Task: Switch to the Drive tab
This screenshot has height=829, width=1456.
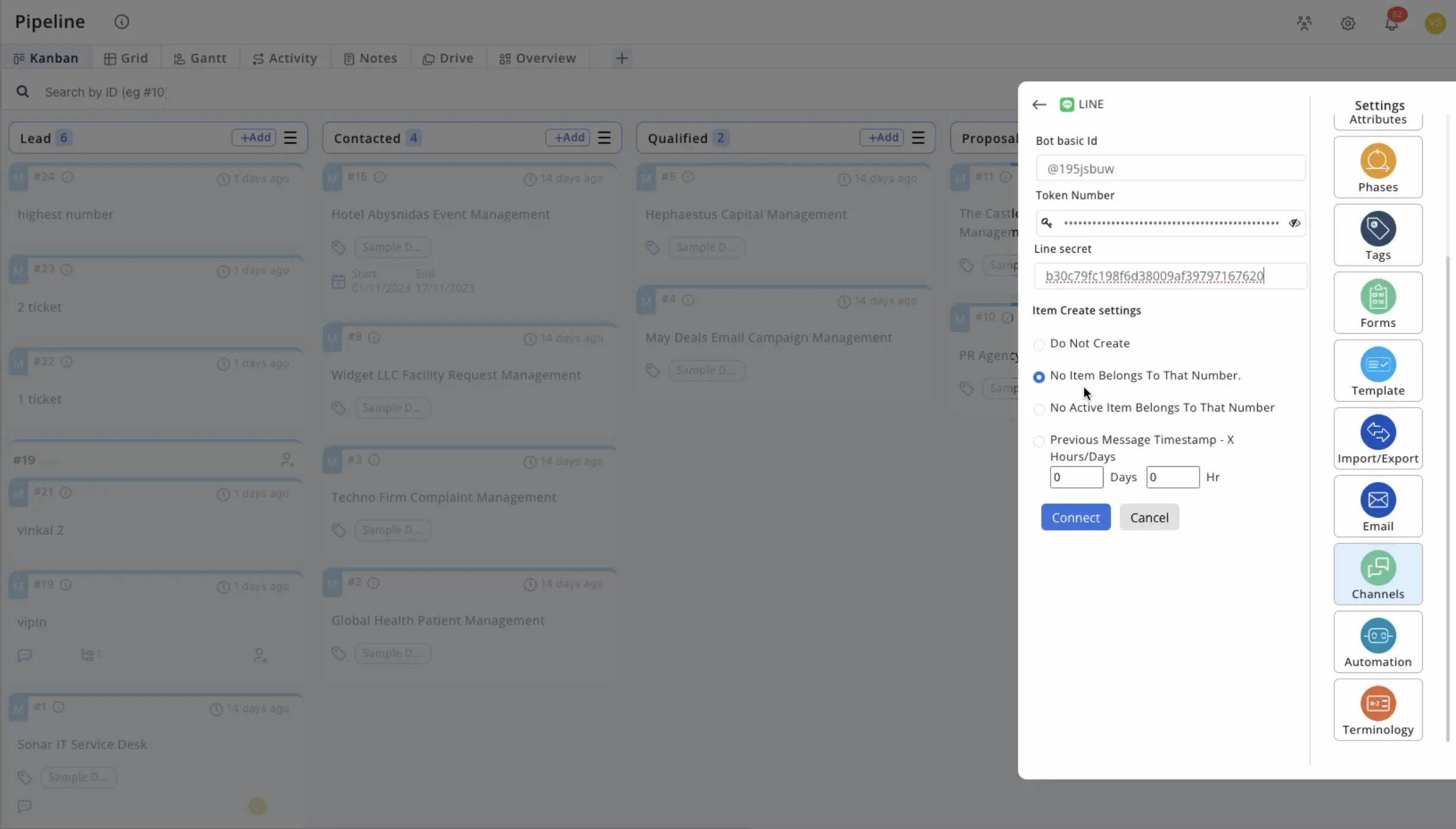Action: [x=448, y=58]
